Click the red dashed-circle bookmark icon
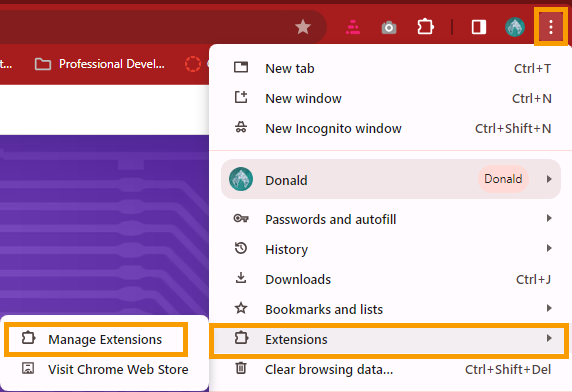Viewport: 572px width, 392px height. tap(193, 64)
